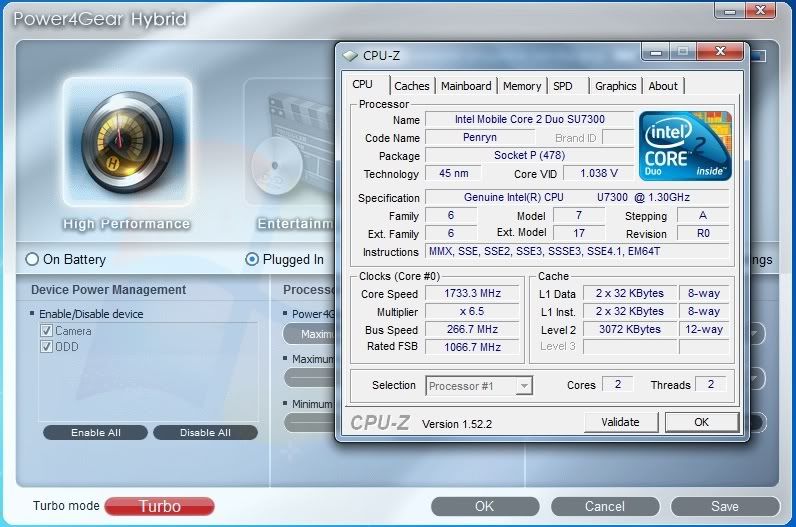Click Disable All devices button
The image size is (796, 527).
pos(205,433)
